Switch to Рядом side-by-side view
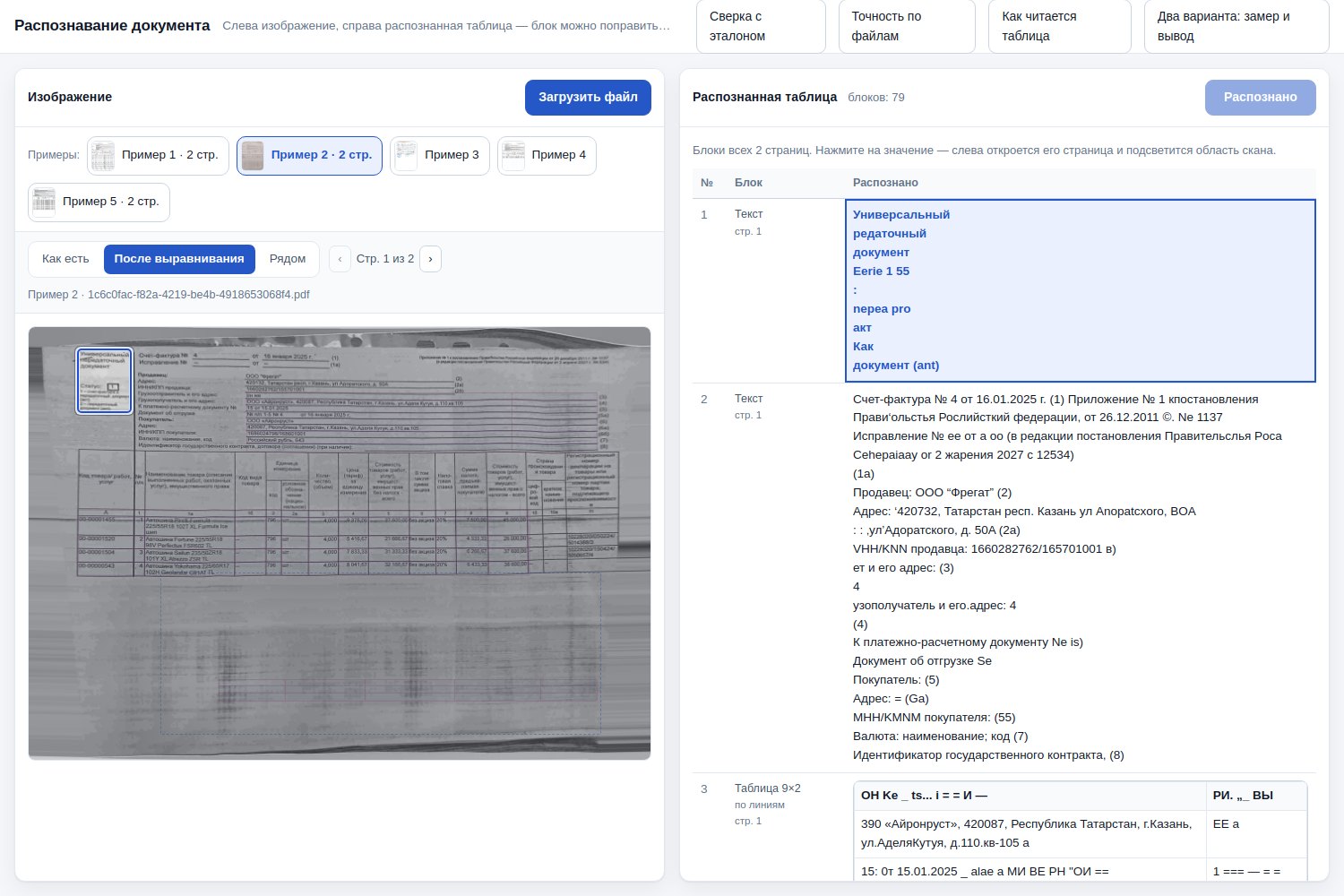Image resolution: width=1344 pixels, height=896 pixels. click(x=288, y=259)
